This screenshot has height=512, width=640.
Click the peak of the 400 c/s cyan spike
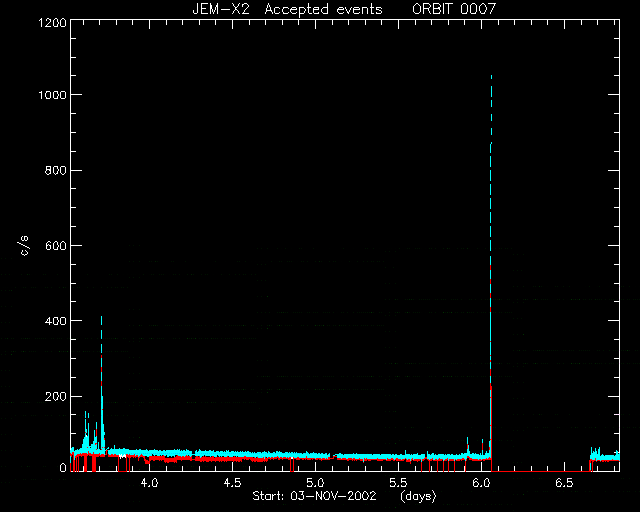[101, 317]
